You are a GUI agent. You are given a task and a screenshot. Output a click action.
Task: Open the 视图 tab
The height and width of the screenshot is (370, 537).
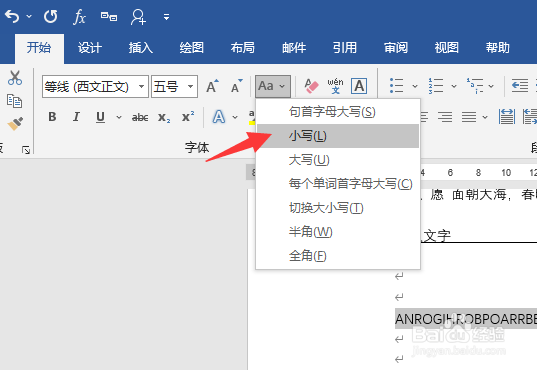(447, 48)
